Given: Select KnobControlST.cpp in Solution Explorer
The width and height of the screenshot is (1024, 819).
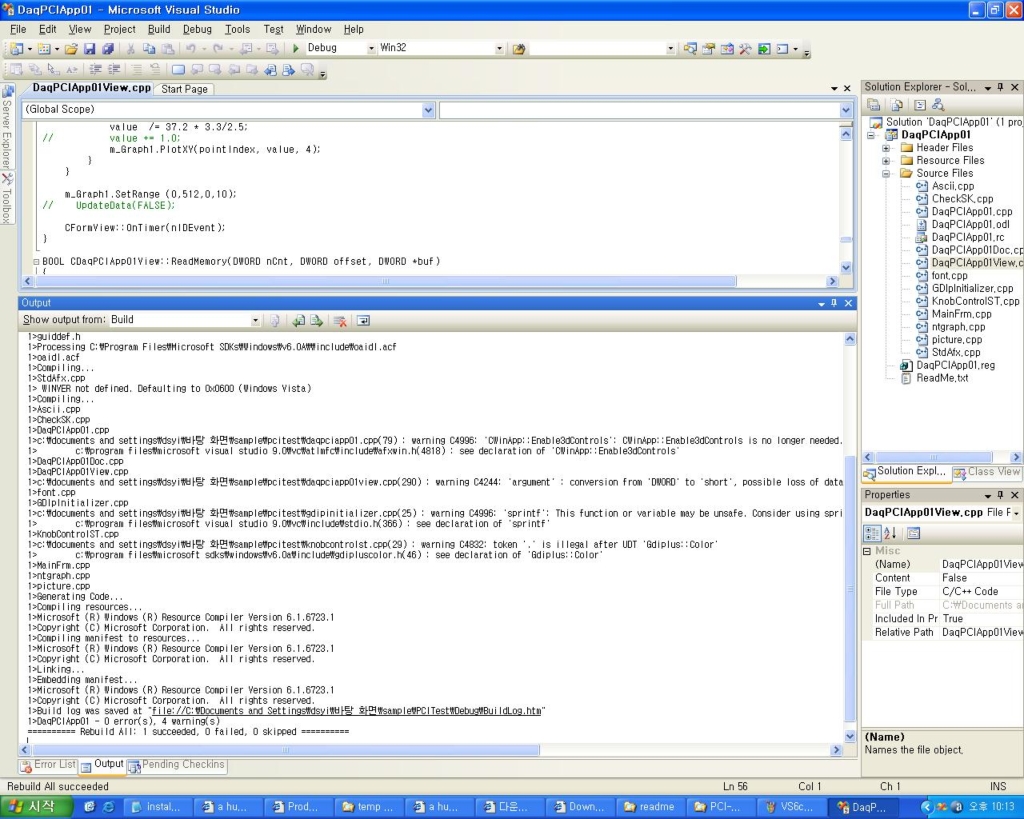Looking at the screenshot, I should pyautogui.click(x=975, y=302).
